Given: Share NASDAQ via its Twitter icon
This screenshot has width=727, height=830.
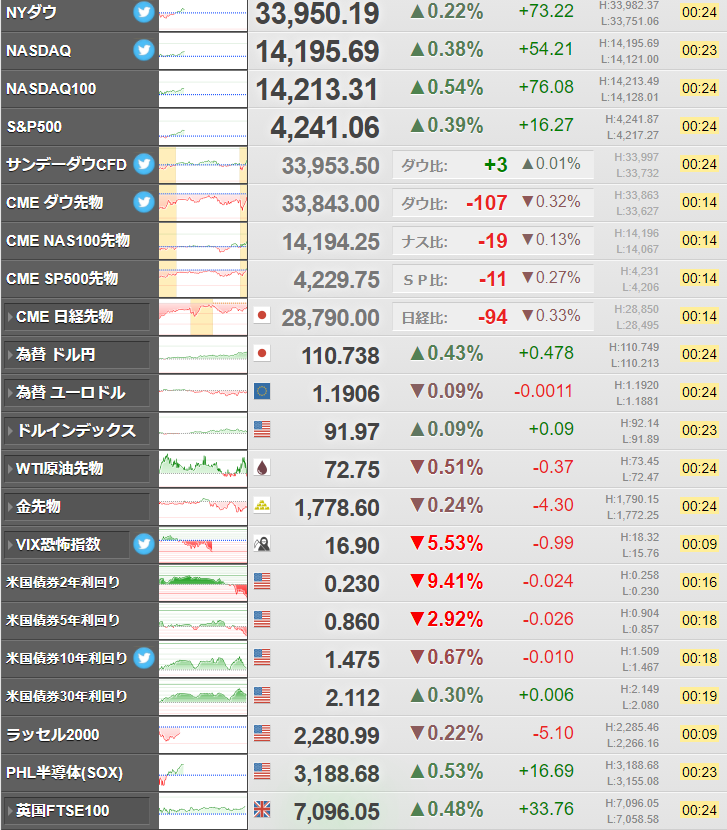Looking at the screenshot, I should [143, 50].
